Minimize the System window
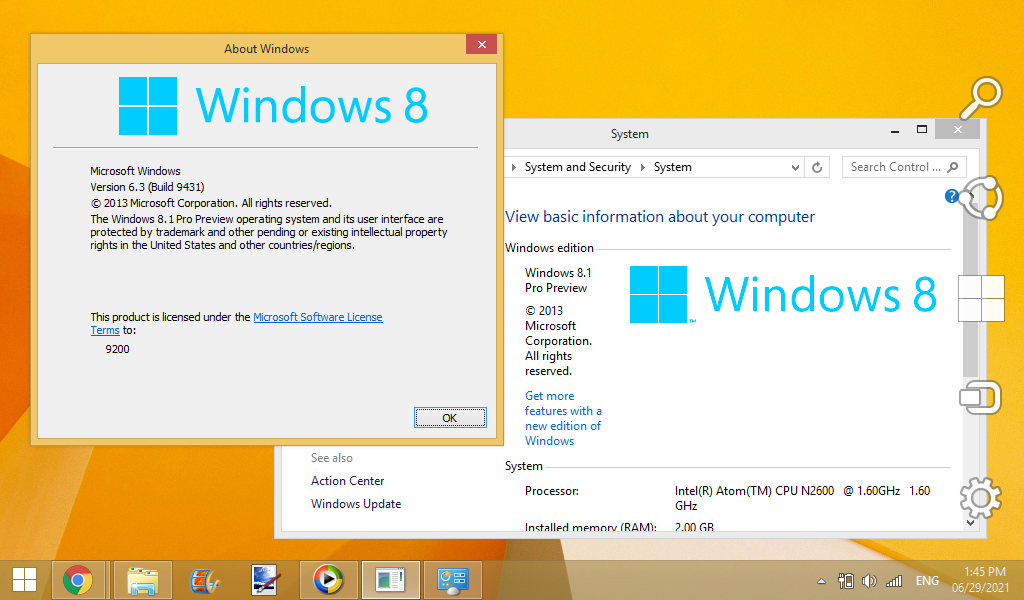Viewport: 1024px width, 600px height. click(x=895, y=131)
